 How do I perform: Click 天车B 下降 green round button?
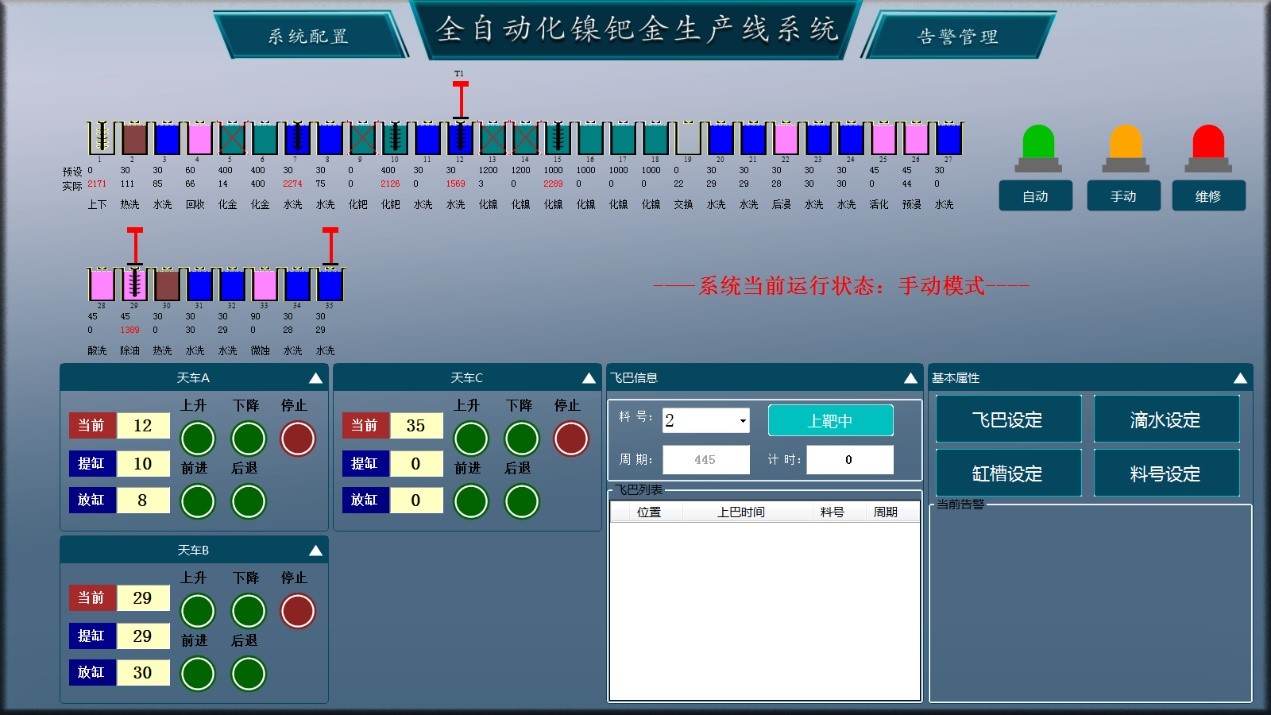pos(249,611)
